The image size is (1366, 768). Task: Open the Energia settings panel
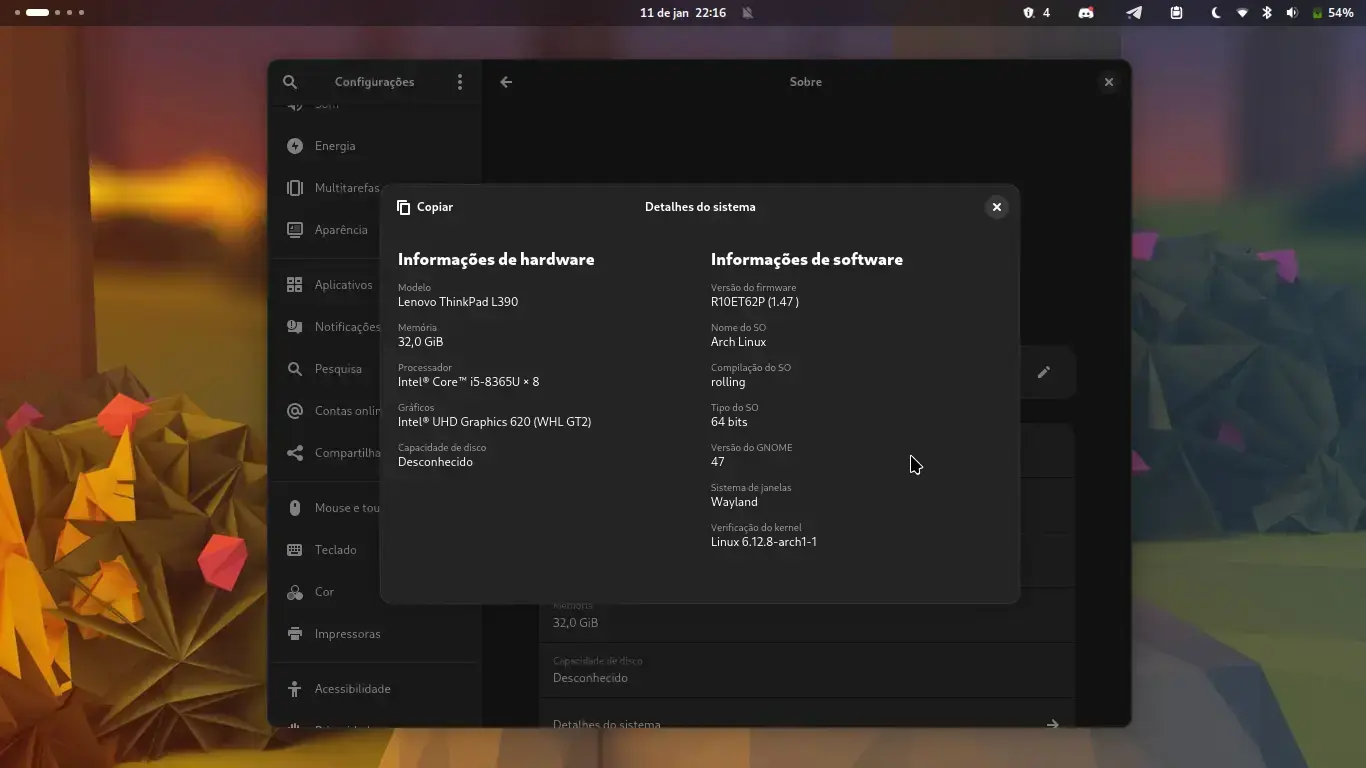(375, 146)
